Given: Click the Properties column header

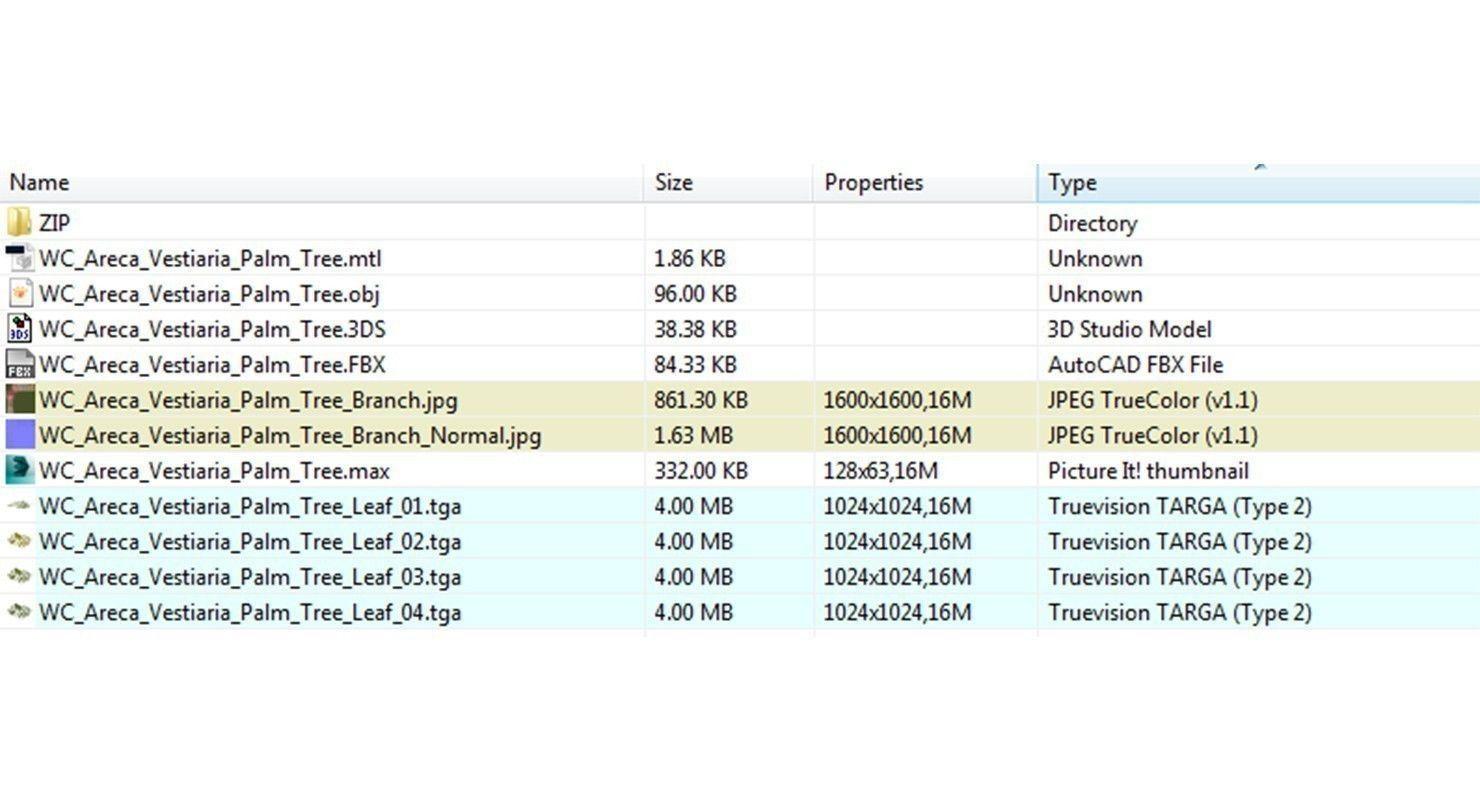Looking at the screenshot, I should (x=873, y=183).
